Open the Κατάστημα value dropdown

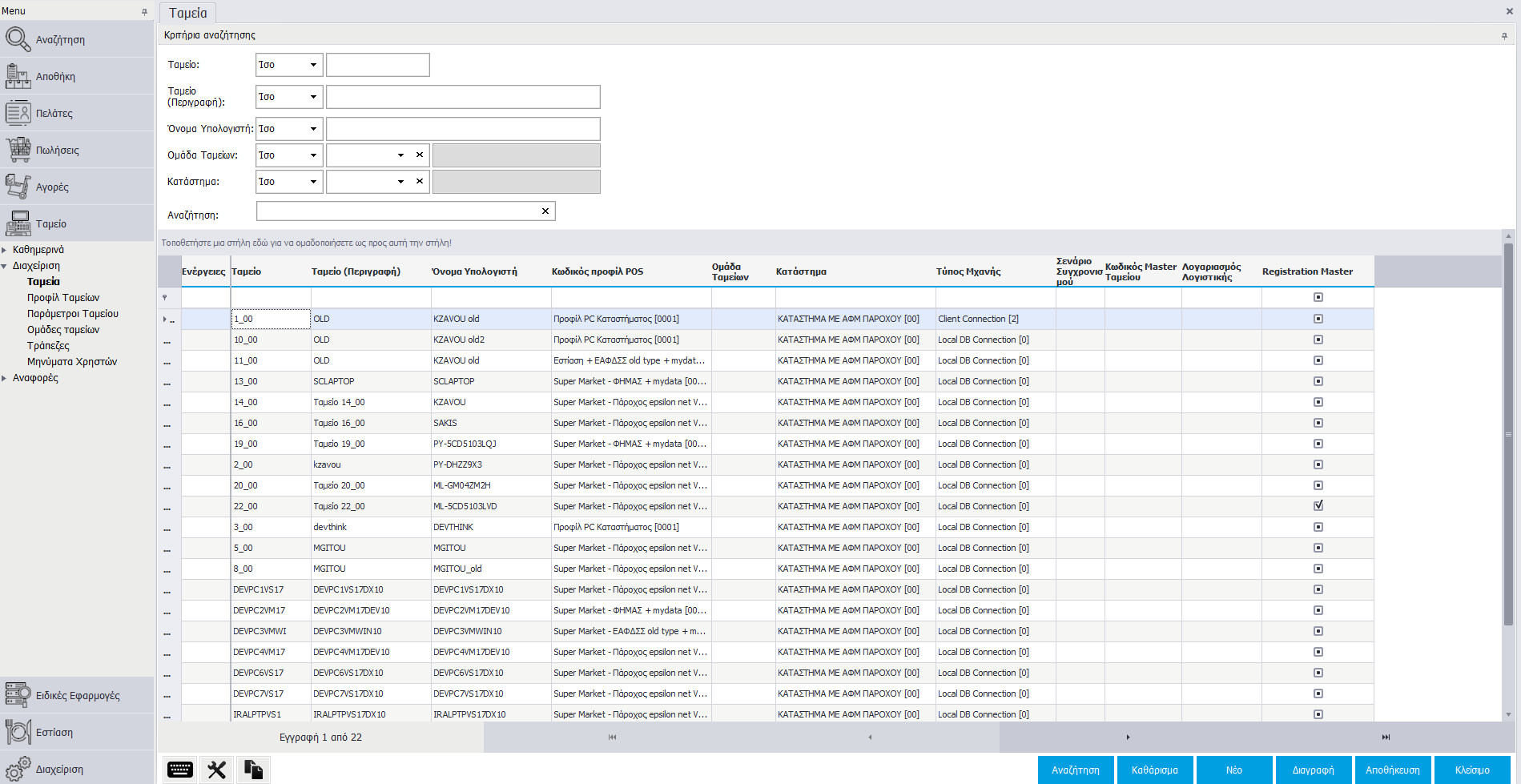pos(400,182)
